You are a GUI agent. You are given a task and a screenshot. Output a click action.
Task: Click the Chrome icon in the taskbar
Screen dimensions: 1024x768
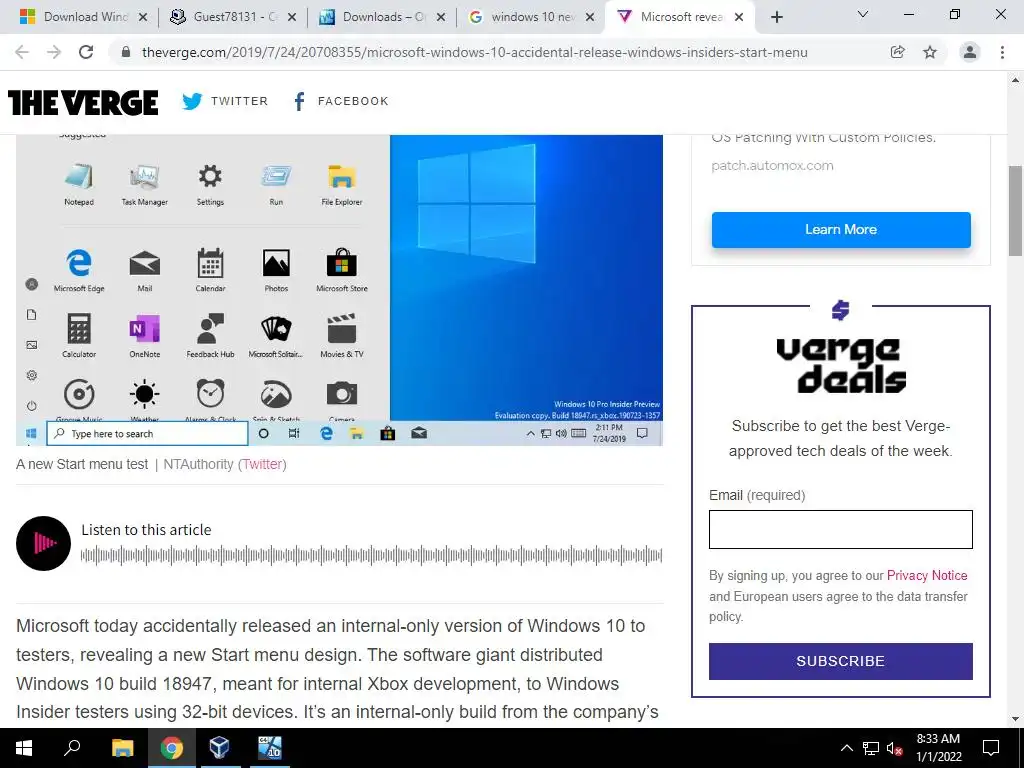coord(172,748)
